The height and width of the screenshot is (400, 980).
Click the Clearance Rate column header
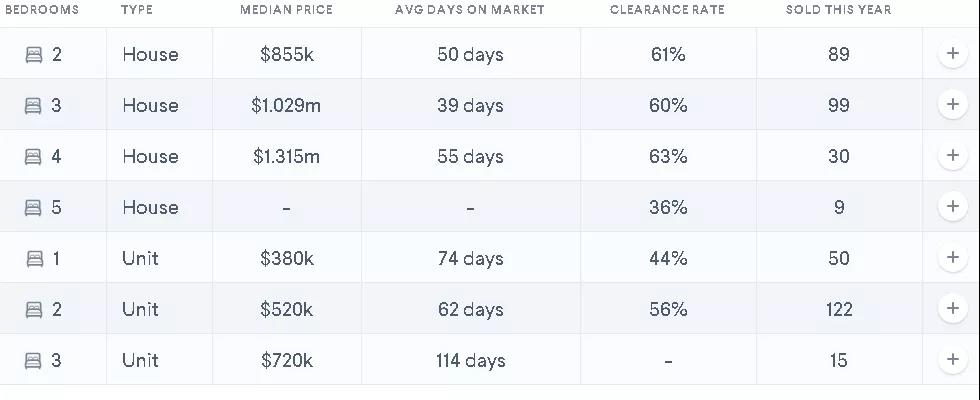(x=667, y=10)
